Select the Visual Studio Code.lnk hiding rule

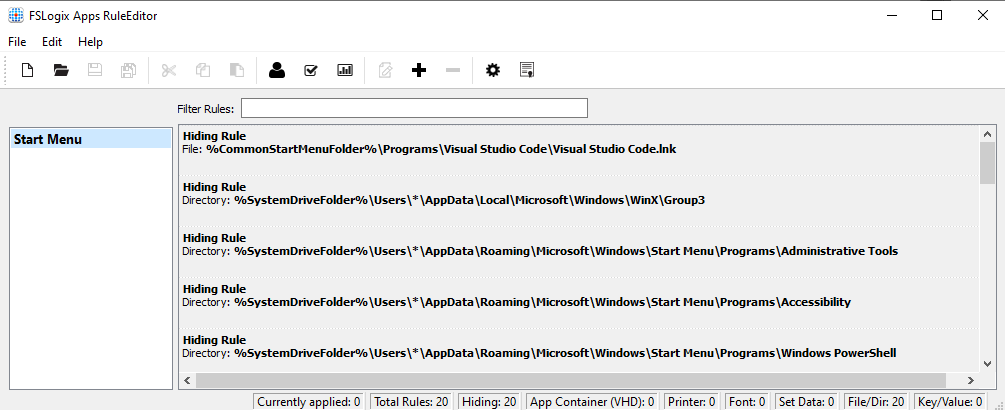pyautogui.click(x=580, y=149)
